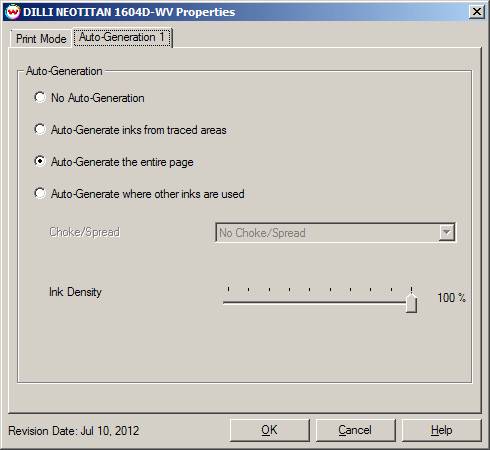Click the Ink Density label
The height and width of the screenshot is (450, 490).
click(75, 292)
